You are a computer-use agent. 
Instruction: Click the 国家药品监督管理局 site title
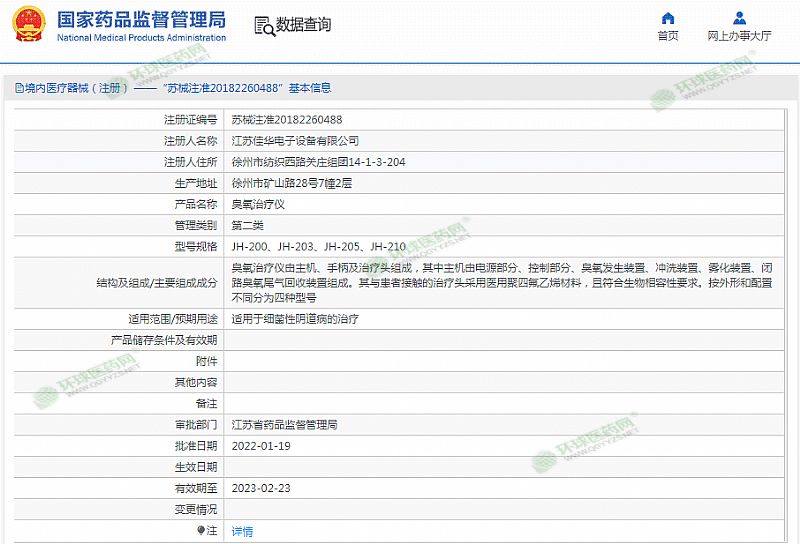coord(141,20)
